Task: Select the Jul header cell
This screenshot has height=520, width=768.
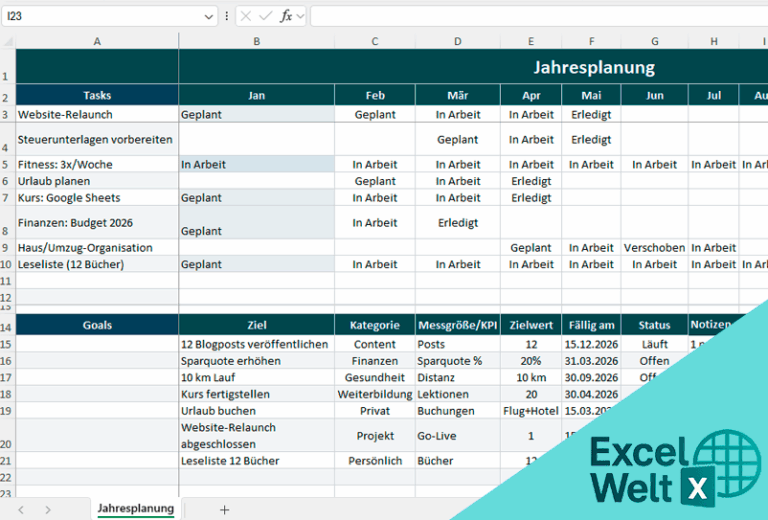Action: tap(714, 95)
